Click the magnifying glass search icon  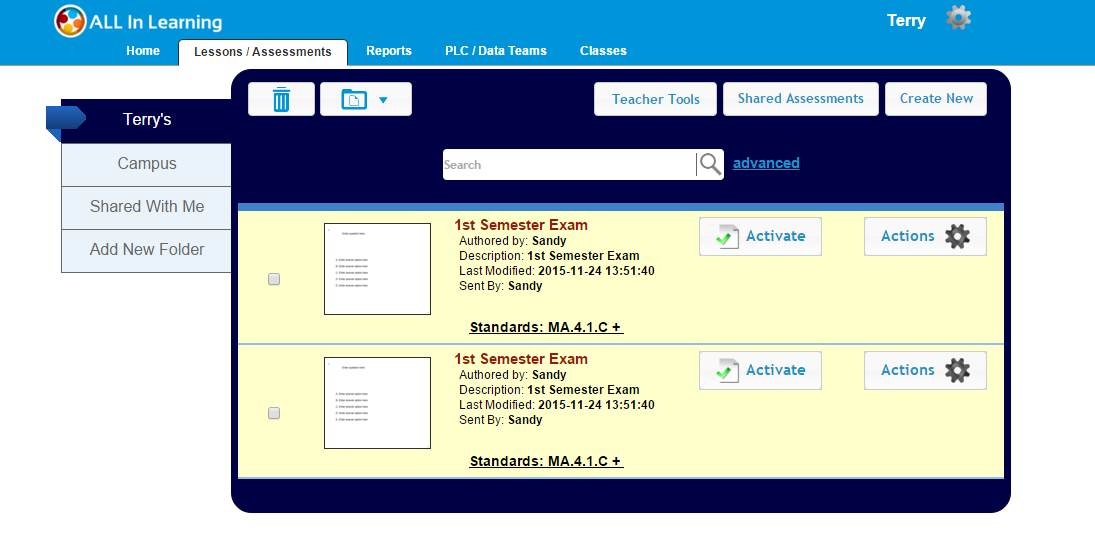click(x=710, y=165)
